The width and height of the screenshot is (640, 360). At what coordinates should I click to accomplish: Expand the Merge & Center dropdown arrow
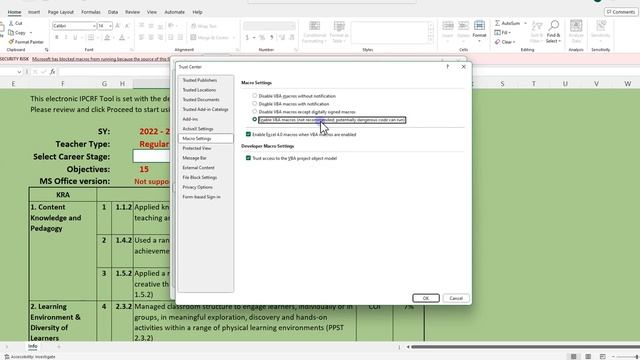coord(233,38)
